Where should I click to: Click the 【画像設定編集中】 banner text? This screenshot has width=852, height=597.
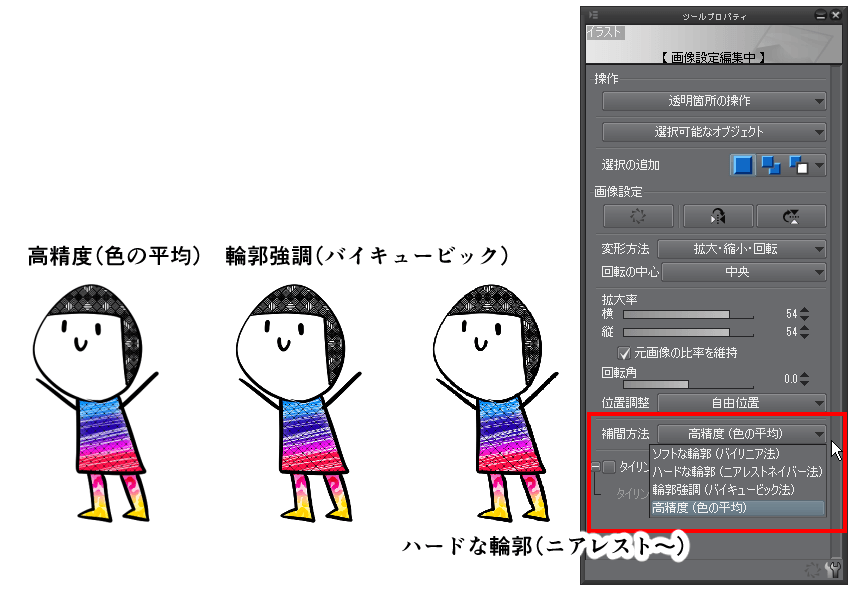[x=713, y=58]
